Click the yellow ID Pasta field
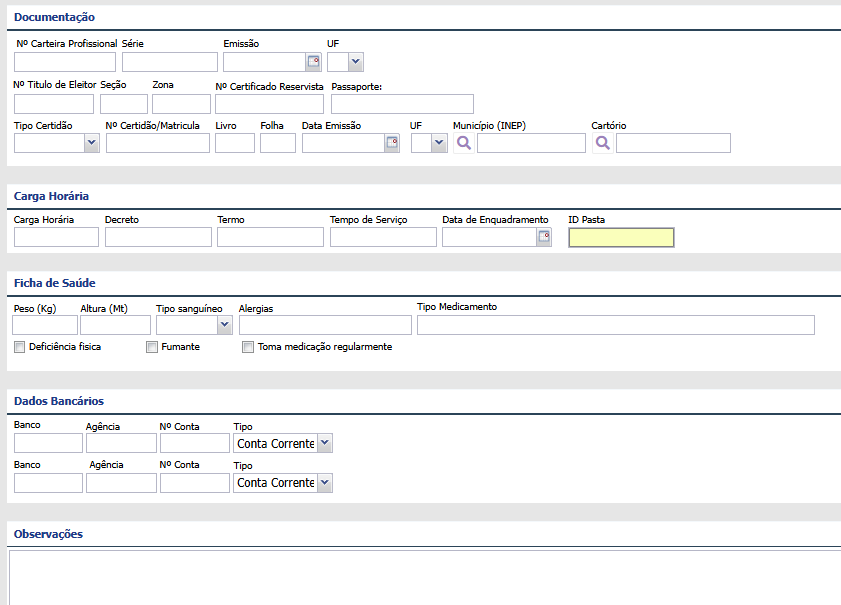 pos(621,238)
